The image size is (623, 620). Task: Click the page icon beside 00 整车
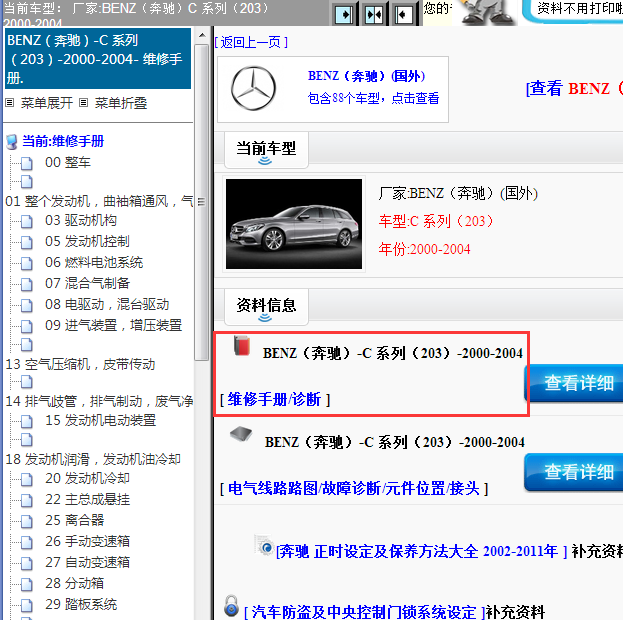tap(27, 163)
